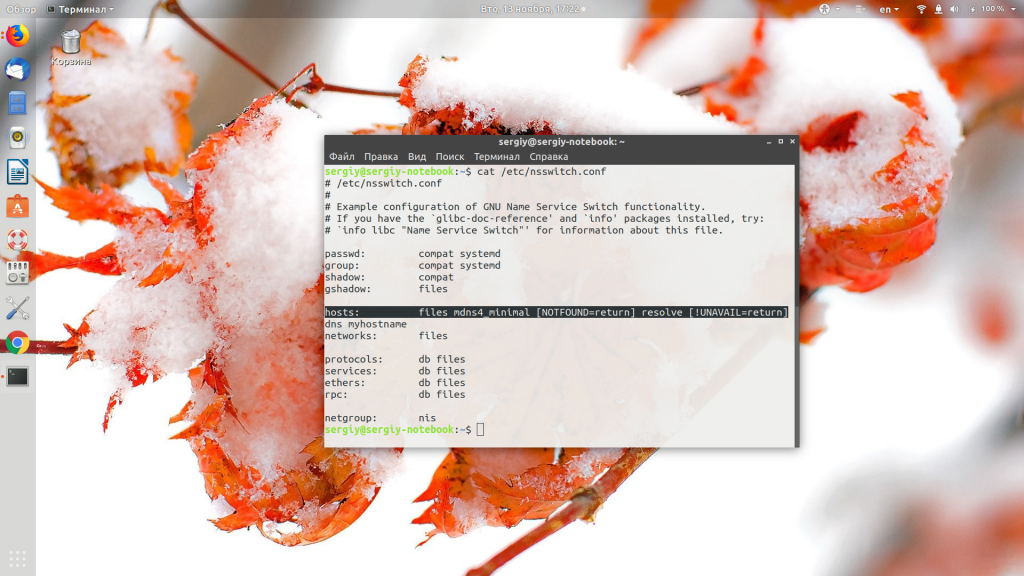This screenshot has height=576, width=1024.
Task: Expand the Терминал app menu in top bar
Action: 80,9
